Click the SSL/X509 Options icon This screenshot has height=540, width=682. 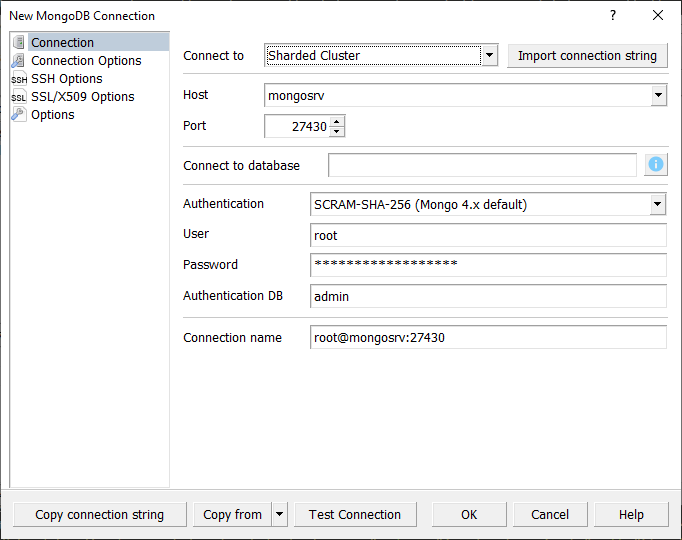point(19,97)
